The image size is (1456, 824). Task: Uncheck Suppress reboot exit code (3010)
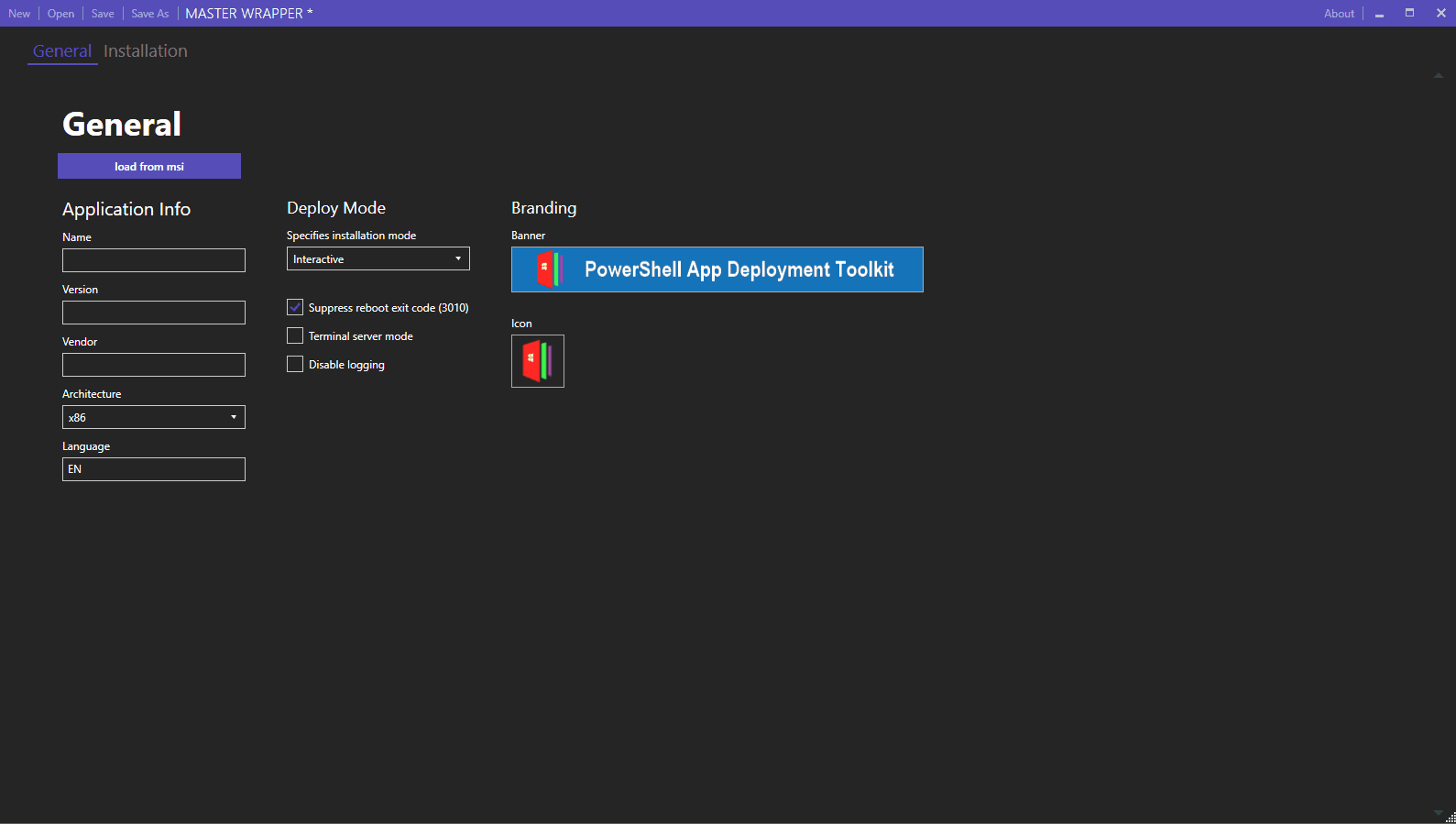(x=295, y=307)
